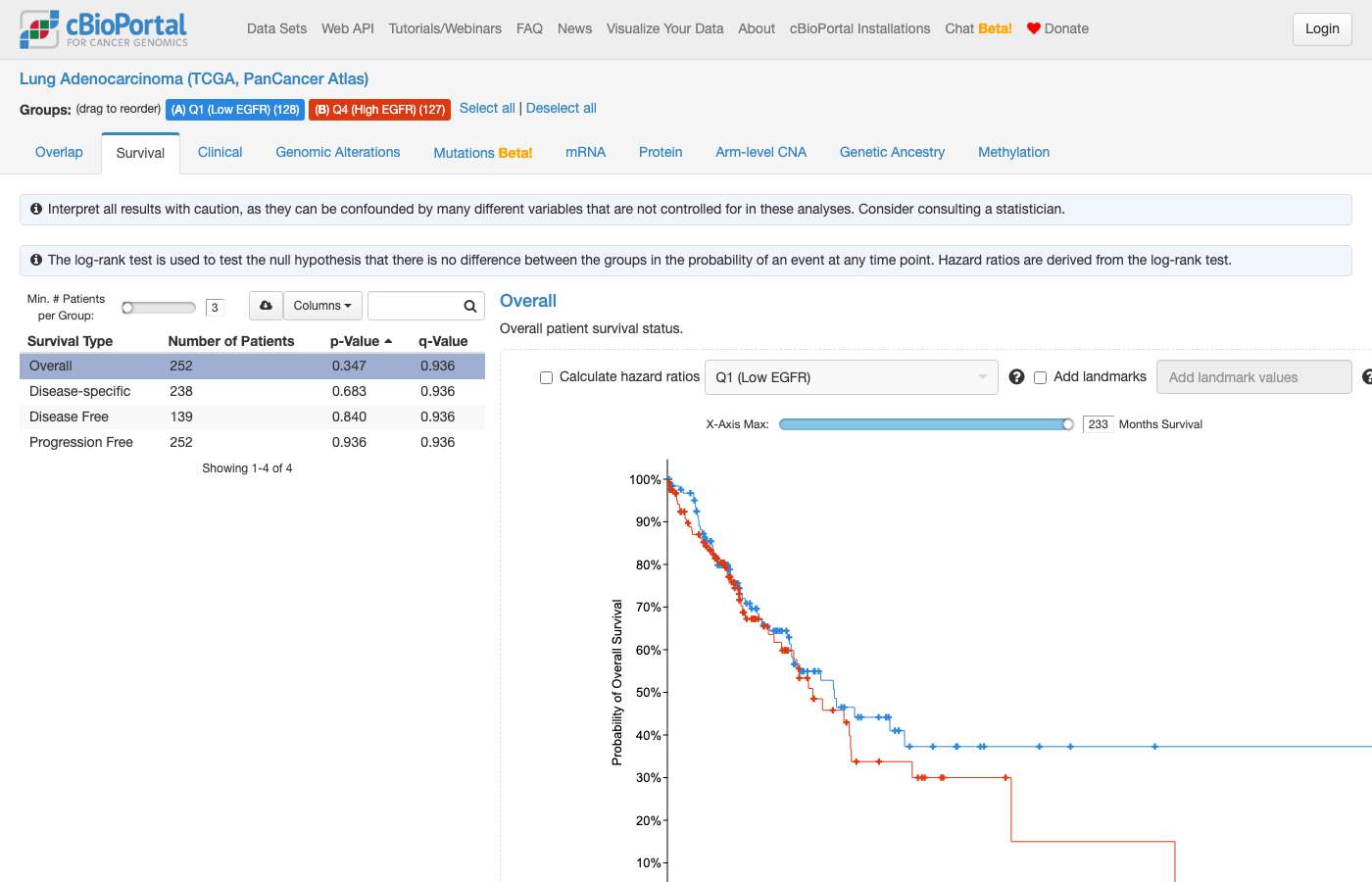This screenshot has height=882, width=1372.
Task: Open the Arm-level CNA tab
Action: pos(760,152)
